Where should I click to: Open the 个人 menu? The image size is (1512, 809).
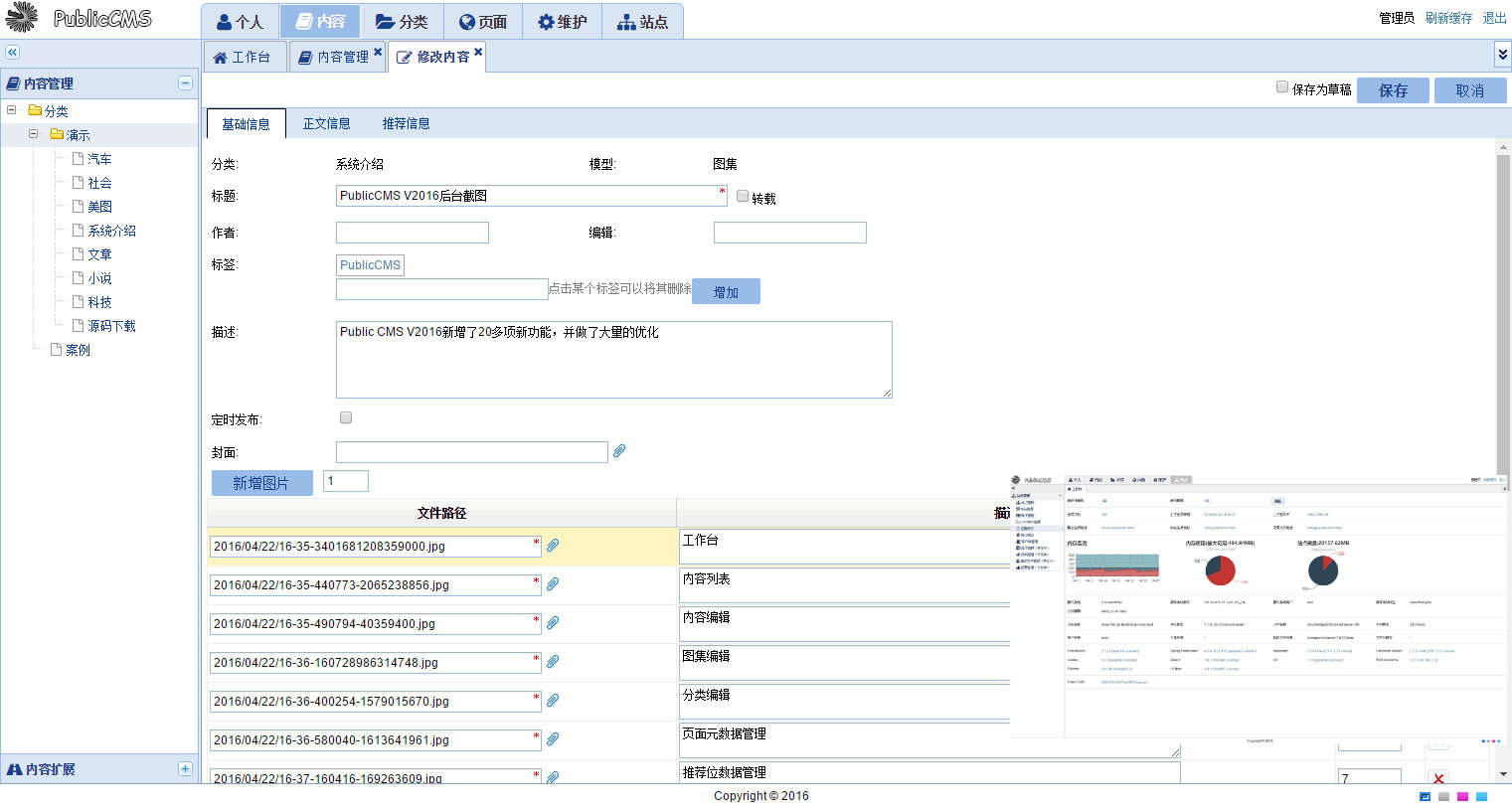click(241, 22)
